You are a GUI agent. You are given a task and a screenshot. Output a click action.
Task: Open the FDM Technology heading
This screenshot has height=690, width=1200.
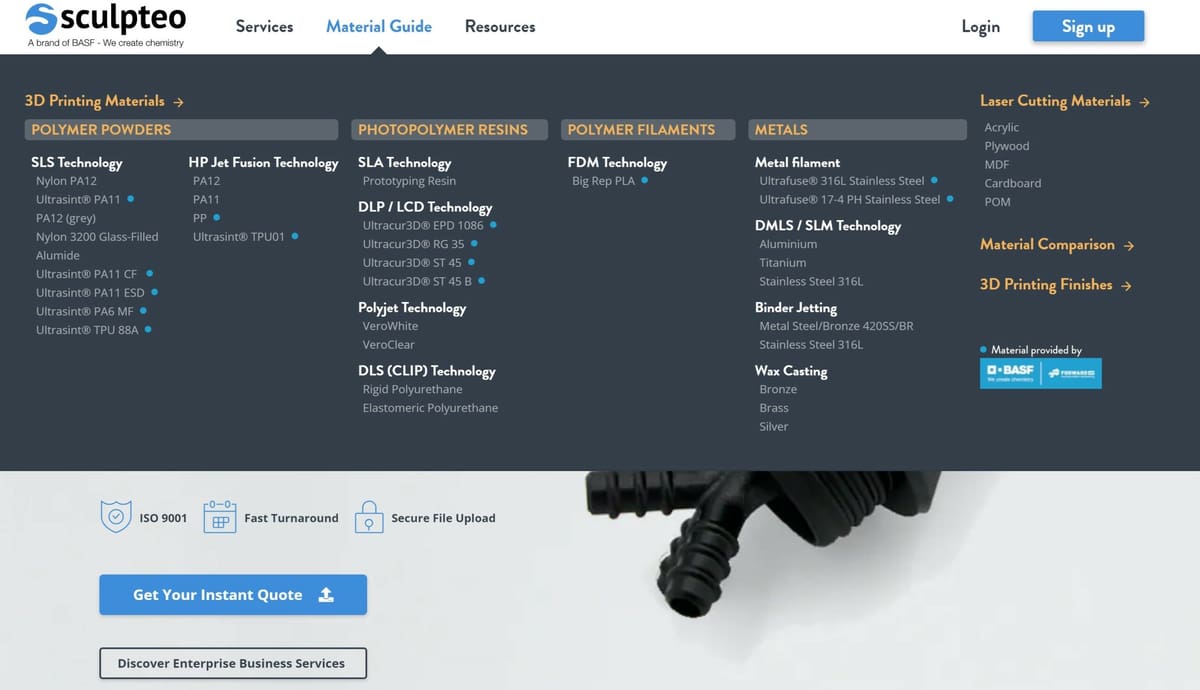pos(617,163)
